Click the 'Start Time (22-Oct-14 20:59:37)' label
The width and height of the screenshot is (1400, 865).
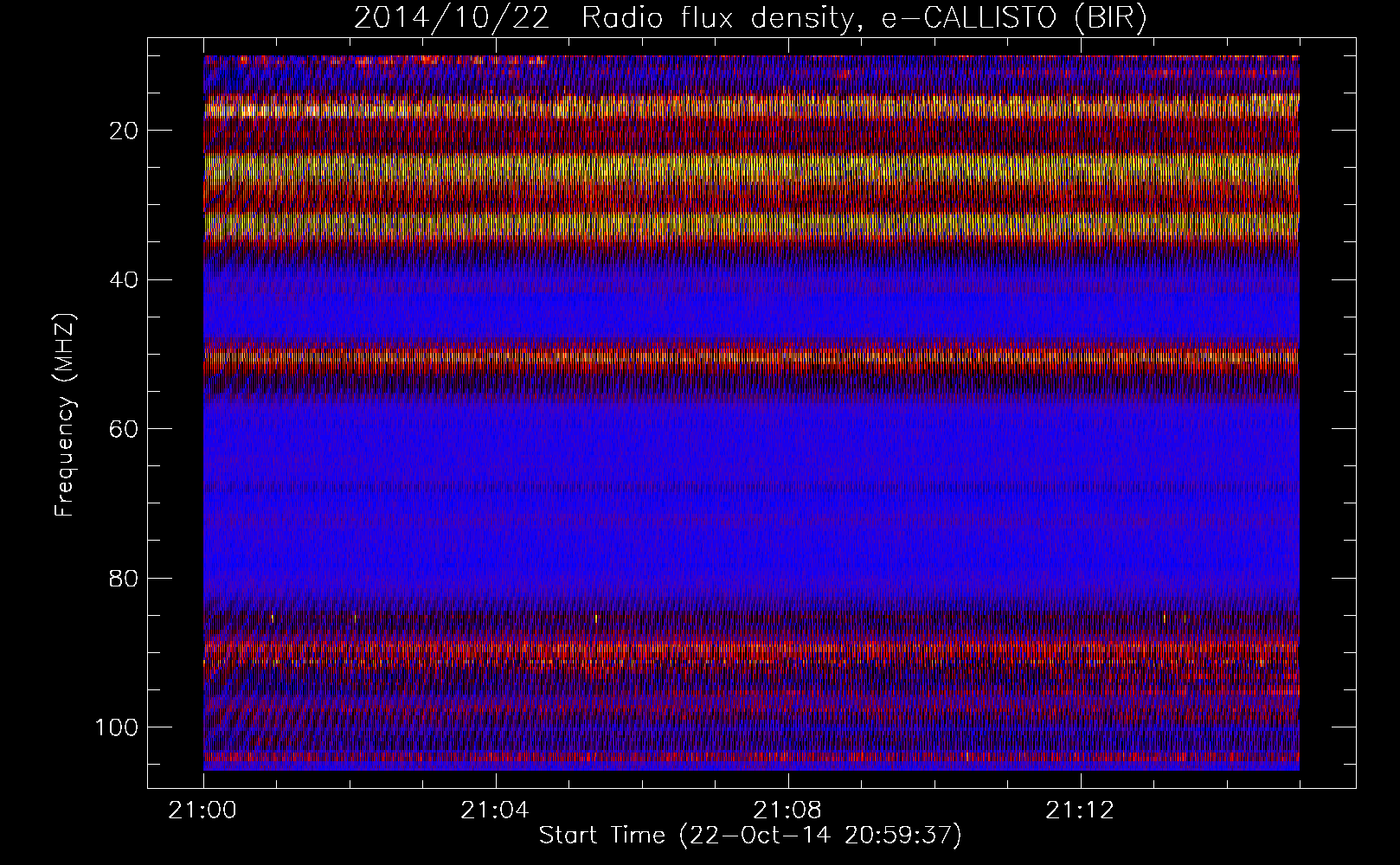pos(750,836)
